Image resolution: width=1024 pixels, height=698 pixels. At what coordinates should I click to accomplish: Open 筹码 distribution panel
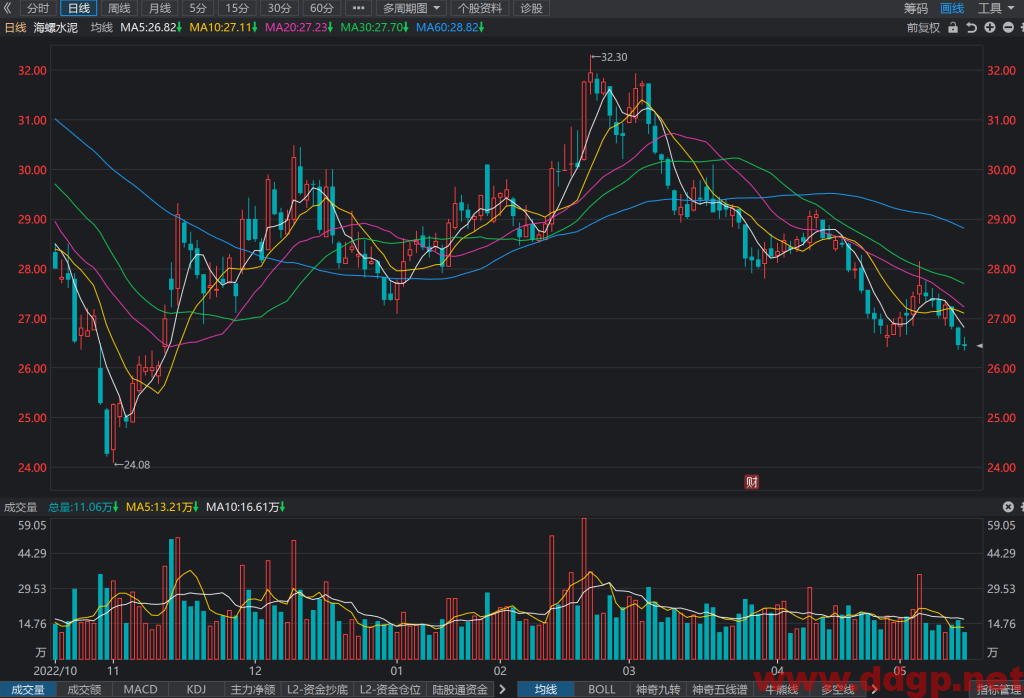916,8
